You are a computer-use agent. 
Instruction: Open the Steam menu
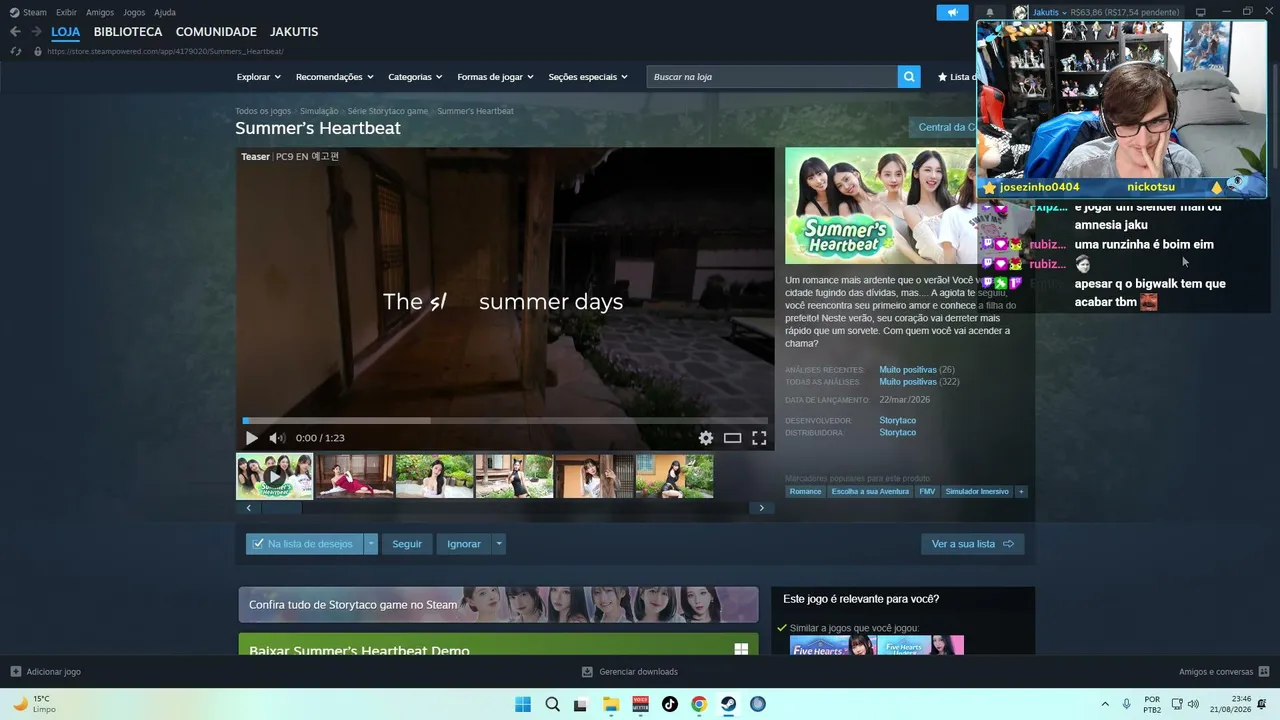(x=28, y=12)
